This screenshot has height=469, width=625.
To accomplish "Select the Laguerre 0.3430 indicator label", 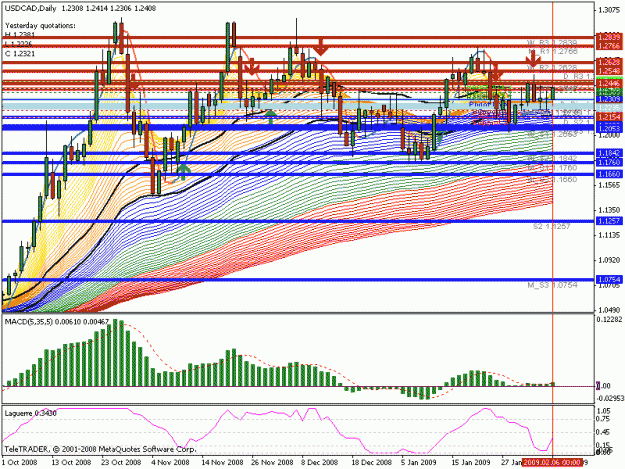I will point(30,414).
